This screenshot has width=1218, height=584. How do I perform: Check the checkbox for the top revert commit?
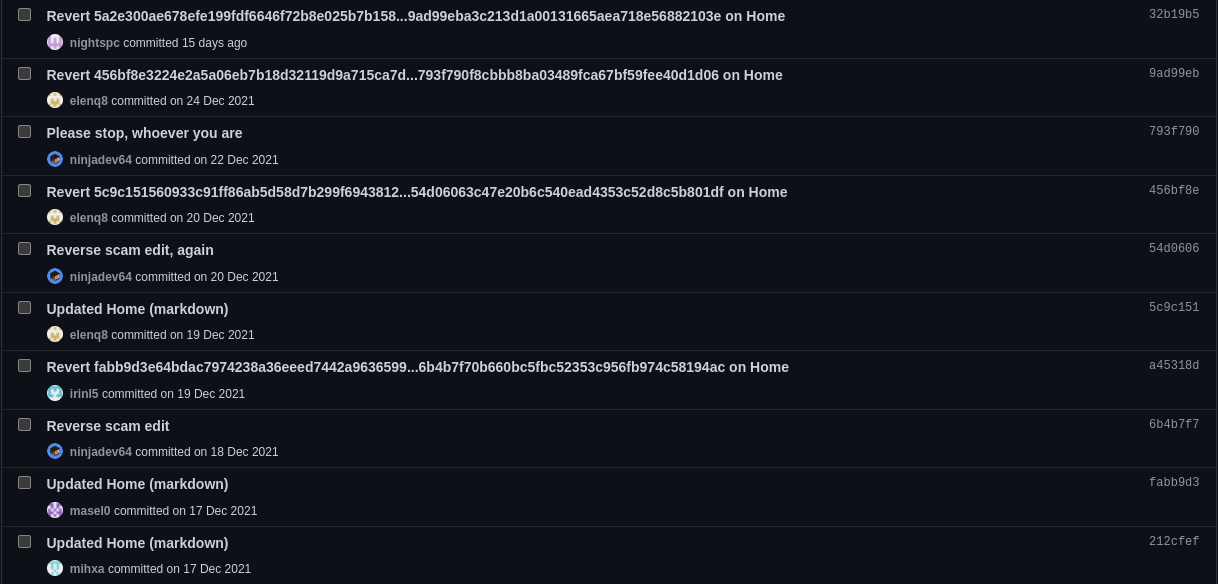click(x=24, y=14)
